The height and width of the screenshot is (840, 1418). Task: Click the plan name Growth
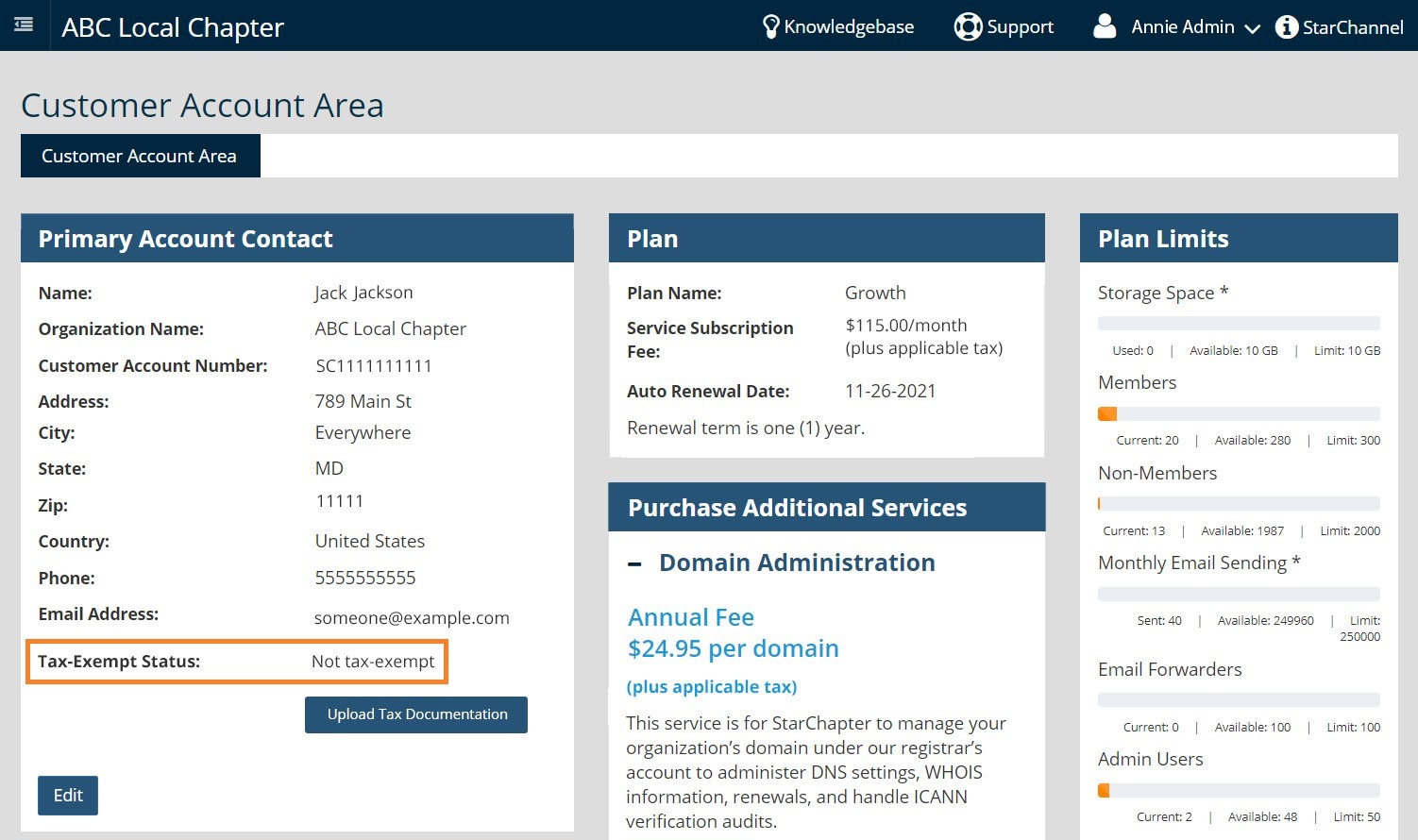click(x=875, y=293)
